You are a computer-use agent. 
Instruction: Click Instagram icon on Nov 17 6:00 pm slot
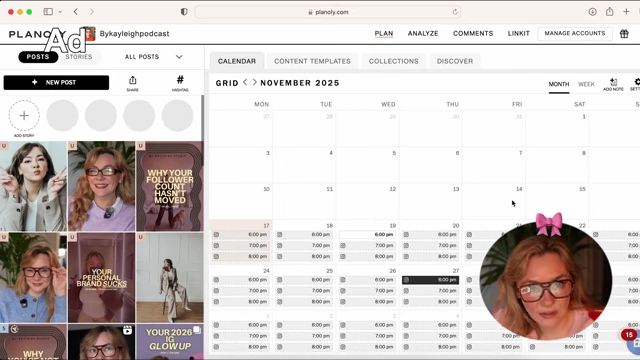tap(216, 235)
